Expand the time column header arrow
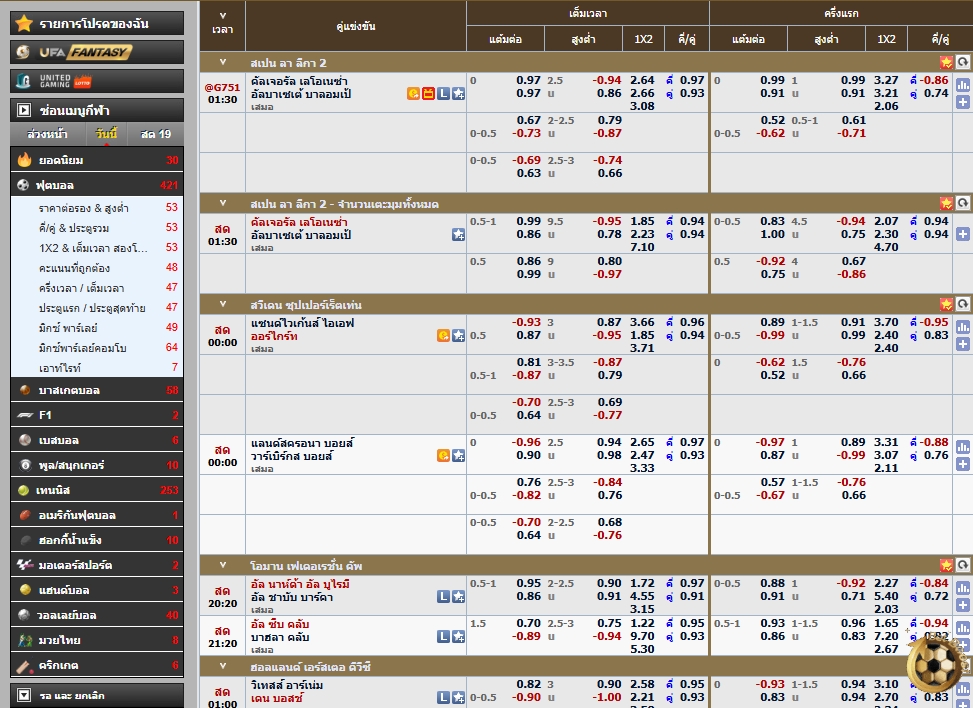The image size is (973, 708). point(223,16)
